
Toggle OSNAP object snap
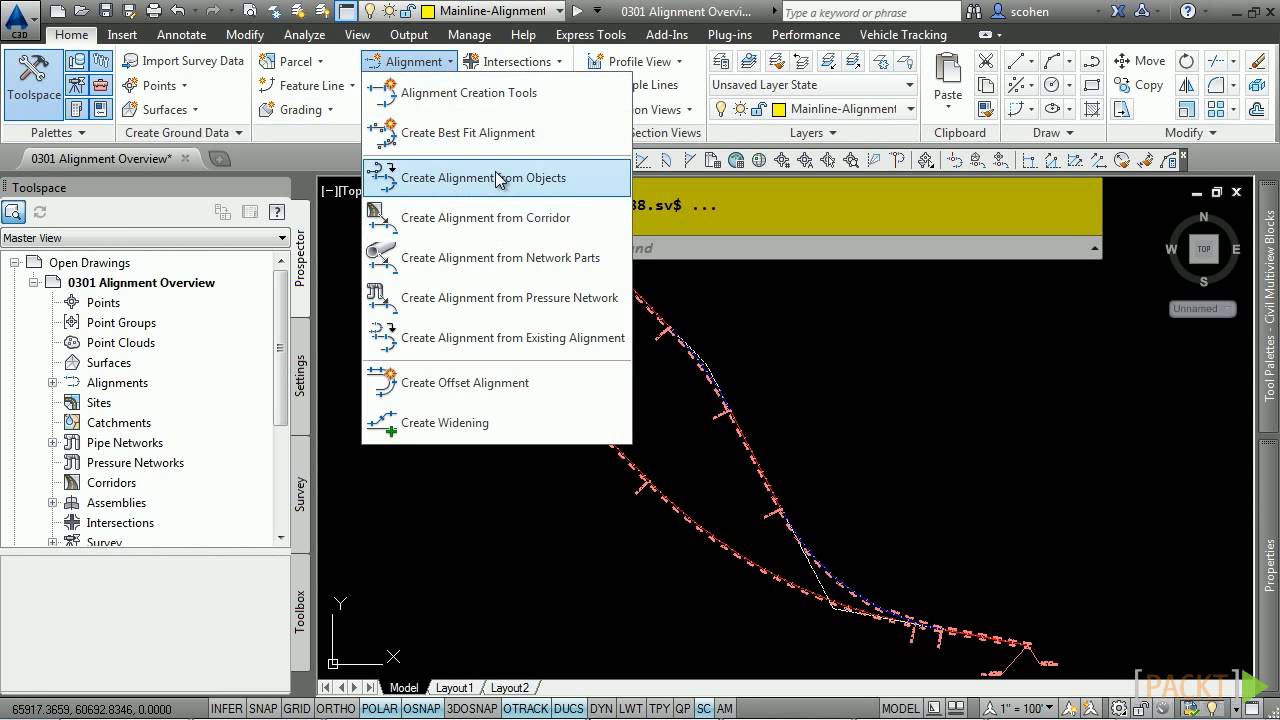pyautogui.click(x=422, y=709)
